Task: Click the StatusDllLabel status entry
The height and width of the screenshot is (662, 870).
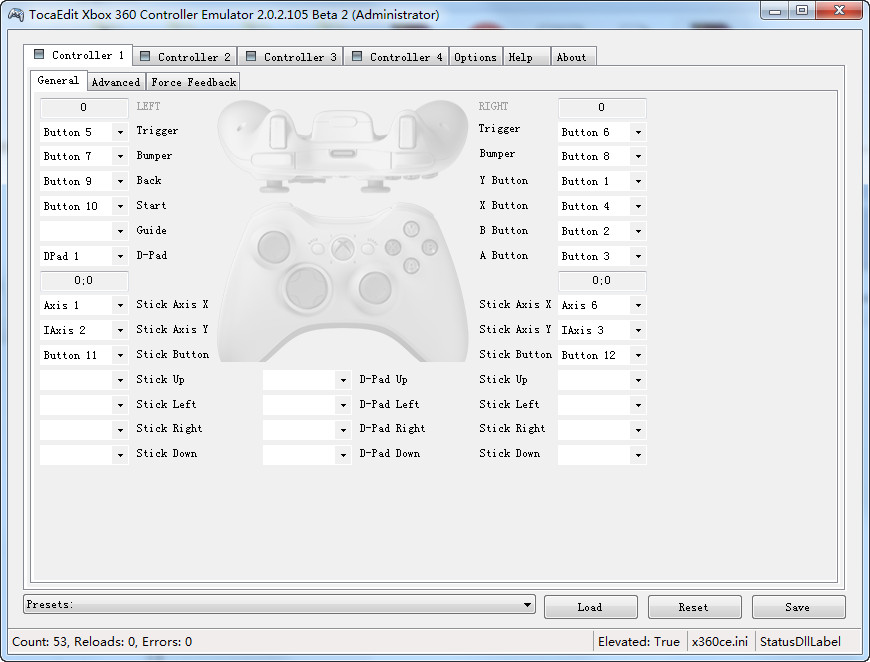Action: (x=800, y=641)
